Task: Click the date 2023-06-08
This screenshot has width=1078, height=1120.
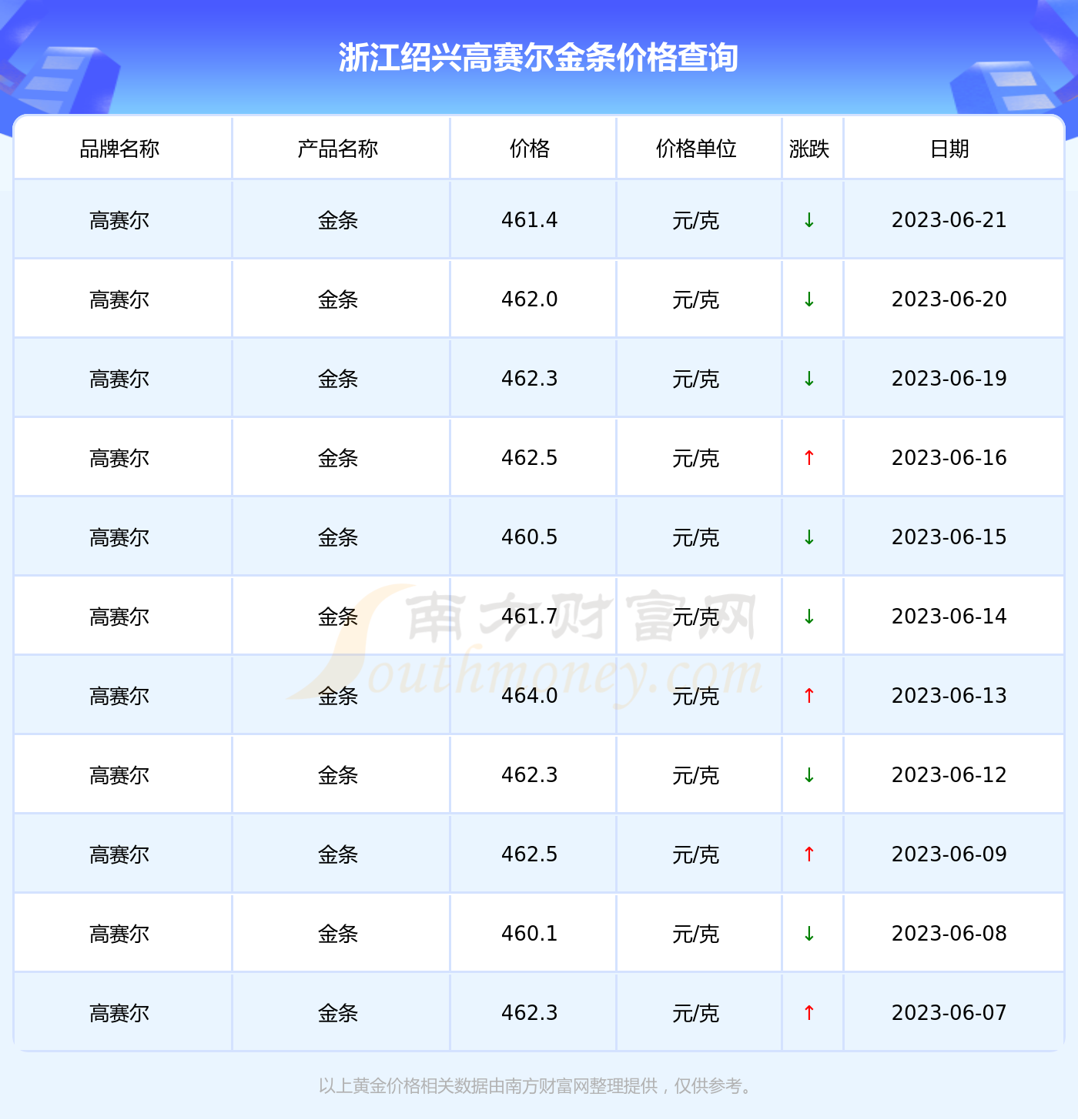Action: [x=949, y=934]
